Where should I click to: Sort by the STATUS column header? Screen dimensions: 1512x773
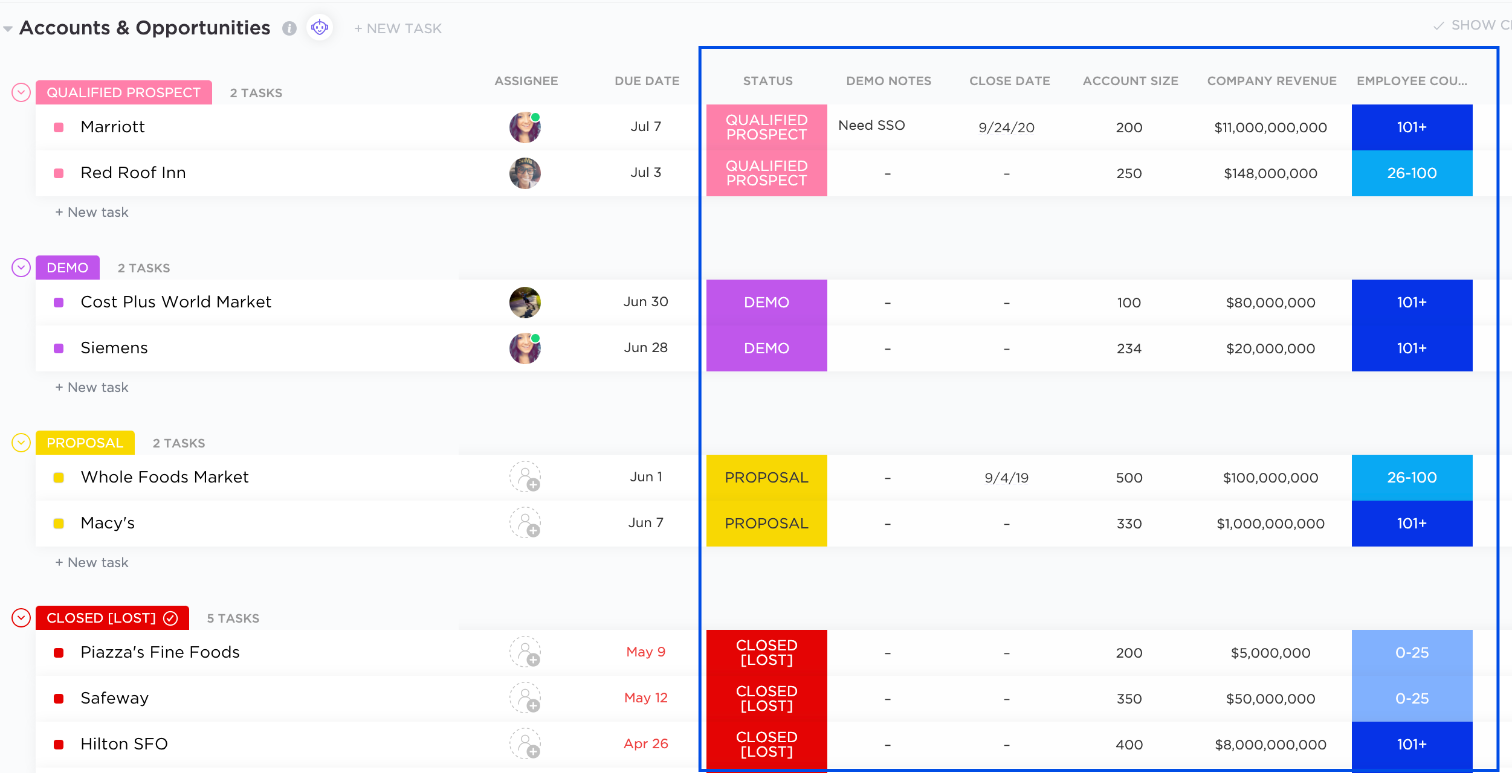pyautogui.click(x=768, y=81)
